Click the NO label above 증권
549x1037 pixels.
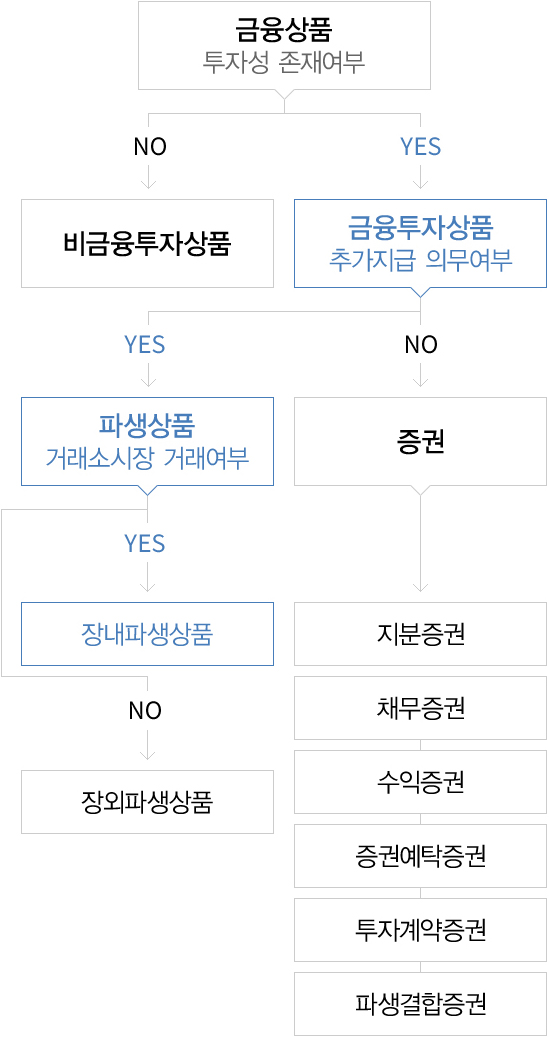pos(421,345)
